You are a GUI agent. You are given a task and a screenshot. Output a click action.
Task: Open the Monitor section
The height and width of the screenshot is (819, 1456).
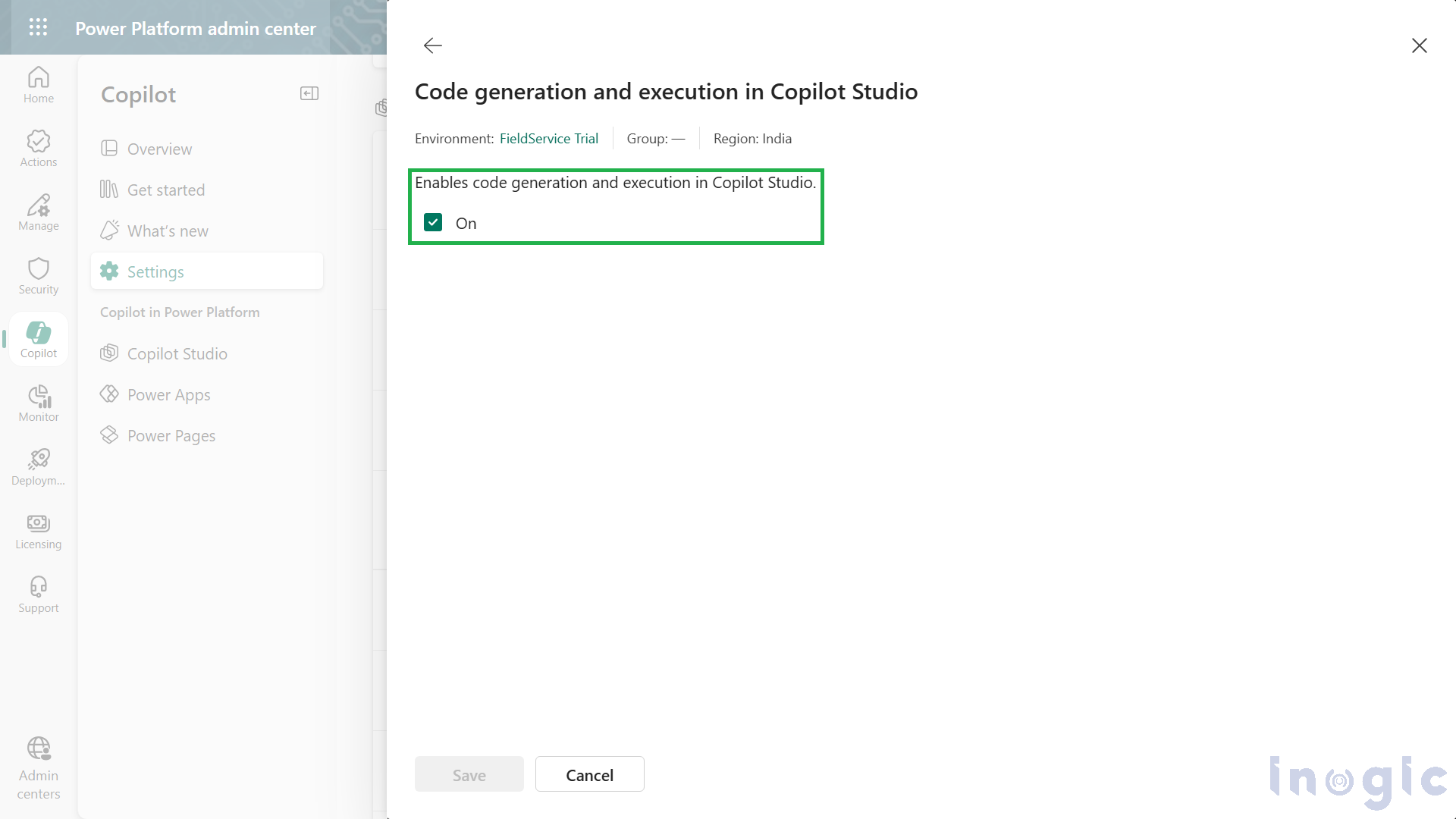[x=38, y=403]
